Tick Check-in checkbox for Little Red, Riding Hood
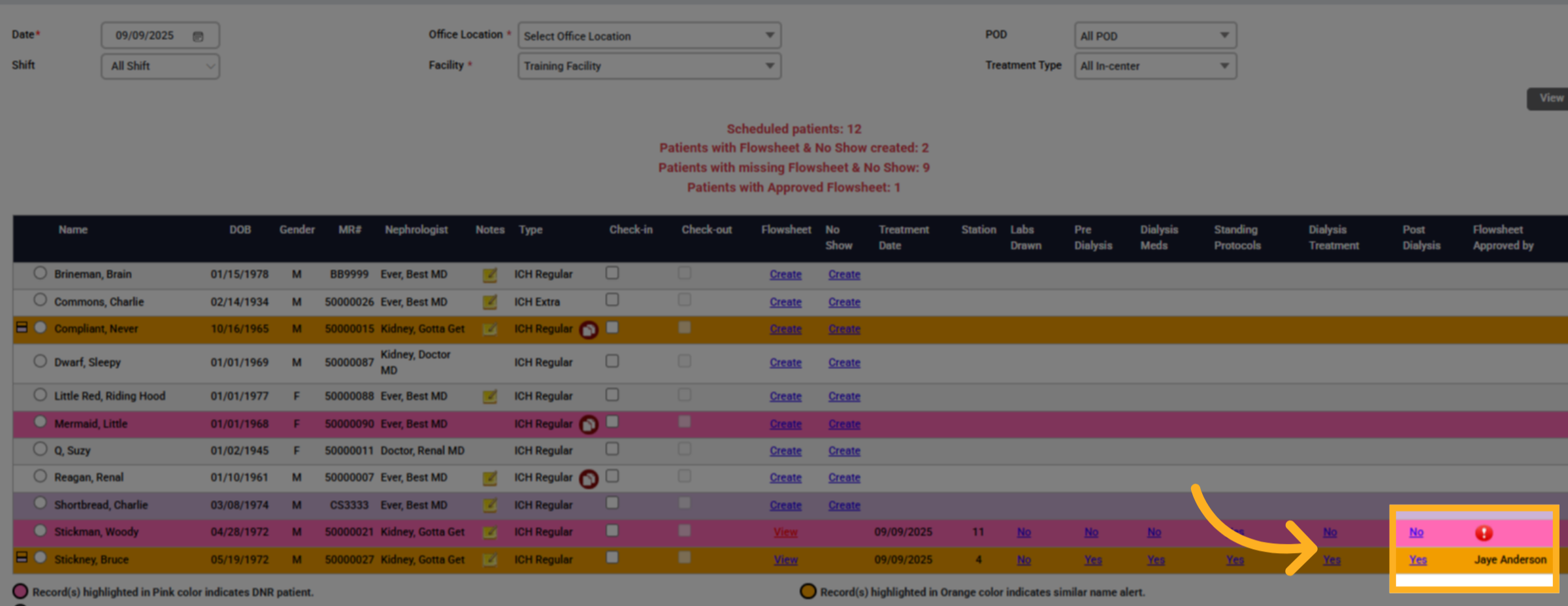The width and height of the screenshot is (1568, 606). click(x=612, y=395)
